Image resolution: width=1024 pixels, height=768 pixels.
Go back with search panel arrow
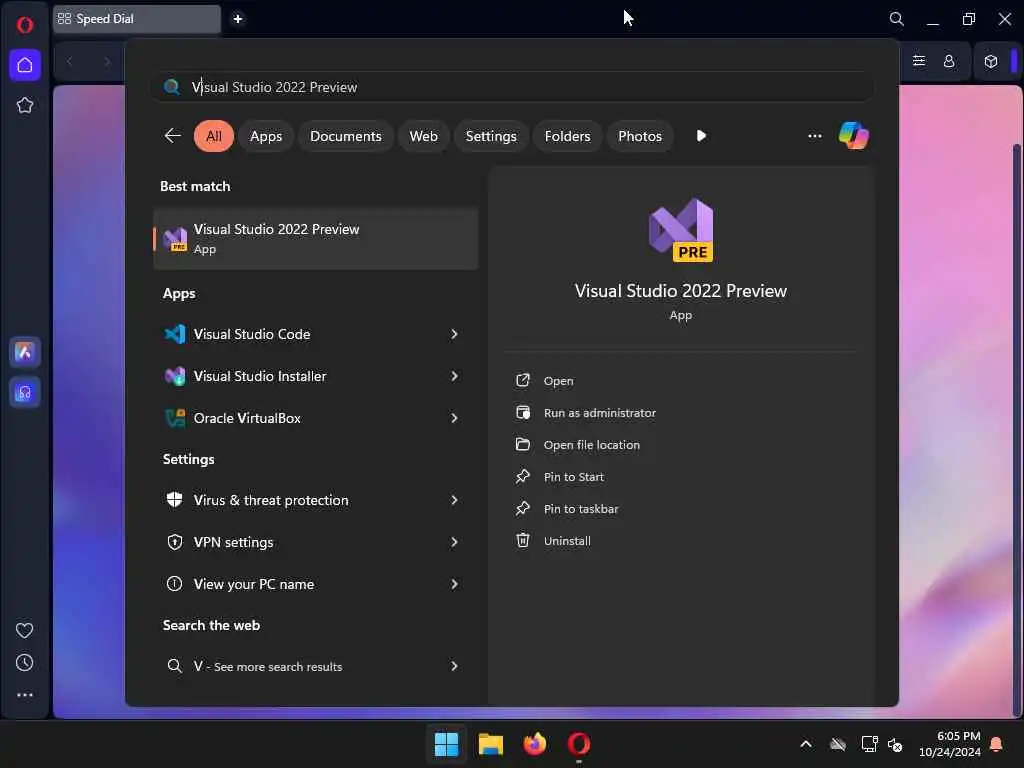click(x=172, y=136)
